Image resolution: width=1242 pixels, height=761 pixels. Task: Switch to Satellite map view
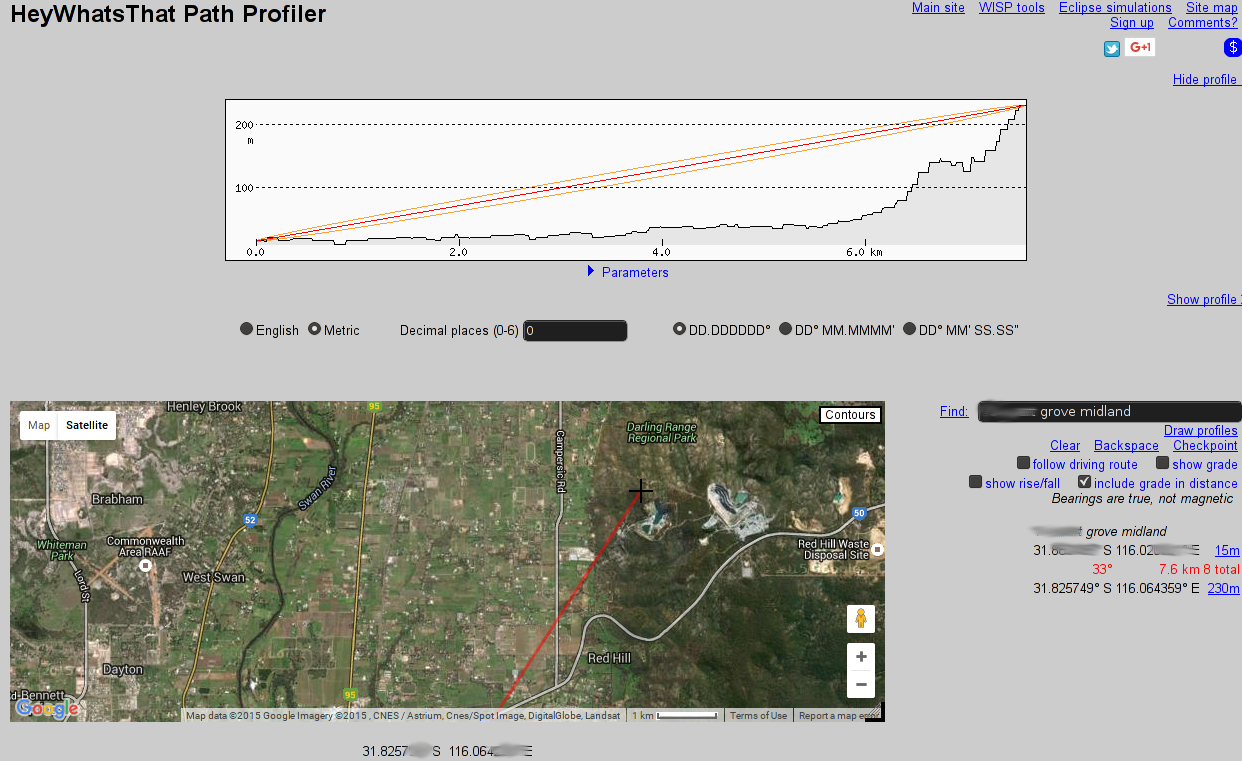pos(87,425)
